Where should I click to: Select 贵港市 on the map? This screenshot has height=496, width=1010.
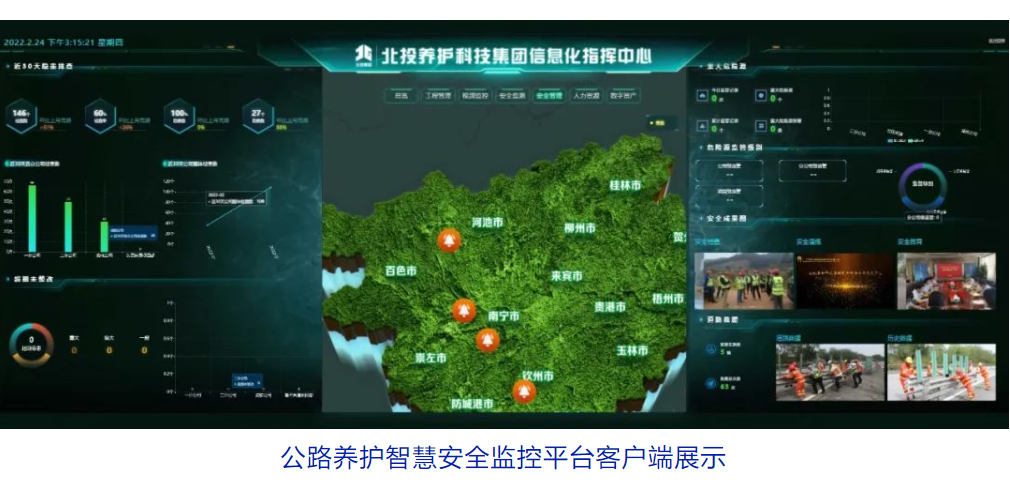tap(609, 307)
